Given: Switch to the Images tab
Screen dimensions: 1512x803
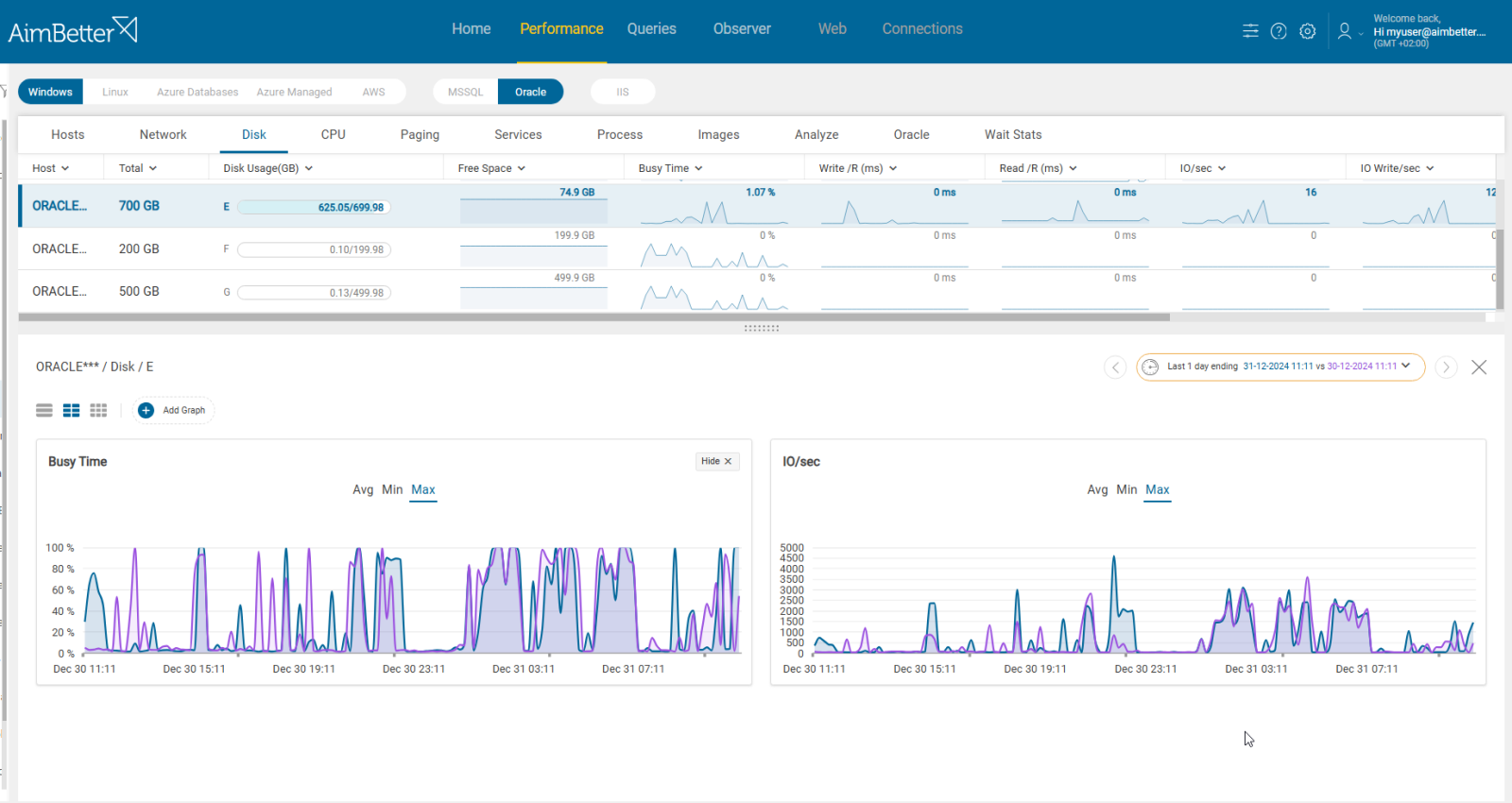Looking at the screenshot, I should 718,135.
